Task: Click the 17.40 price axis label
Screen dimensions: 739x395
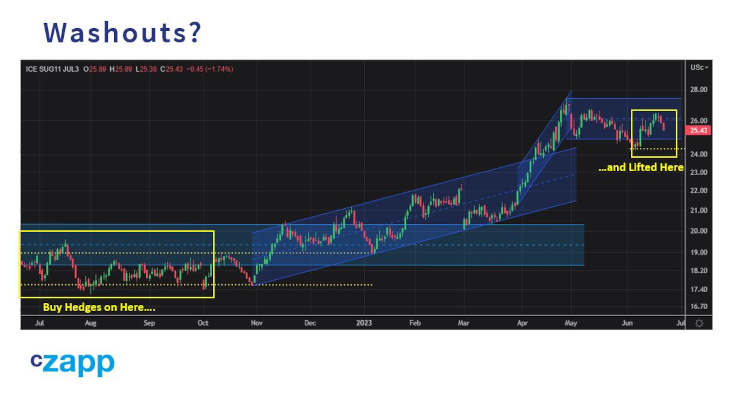Action: 698,289
